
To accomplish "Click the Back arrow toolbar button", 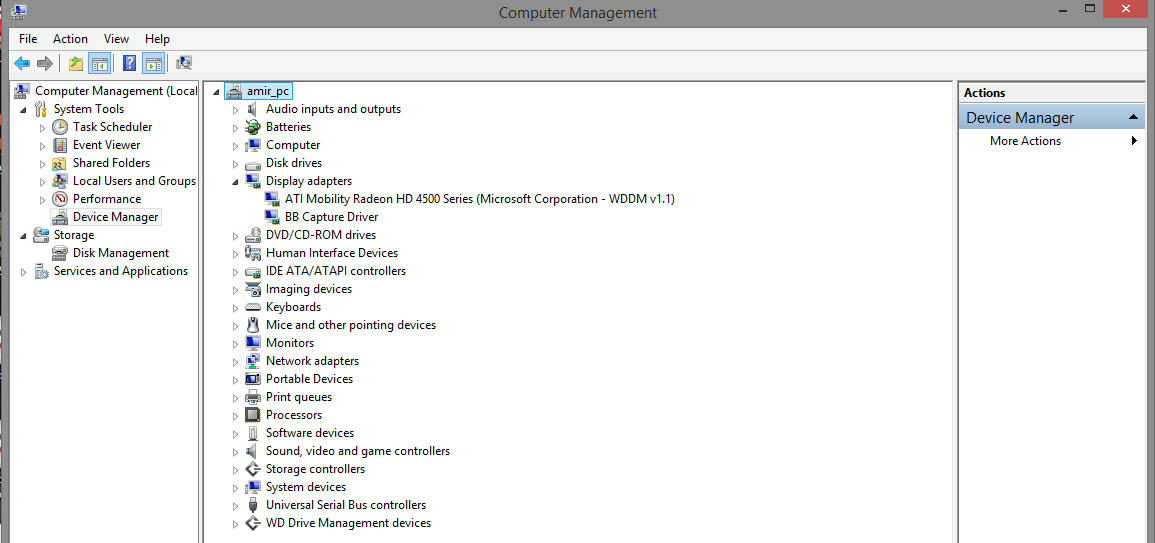I will pyautogui.click(x=22, y=63).
